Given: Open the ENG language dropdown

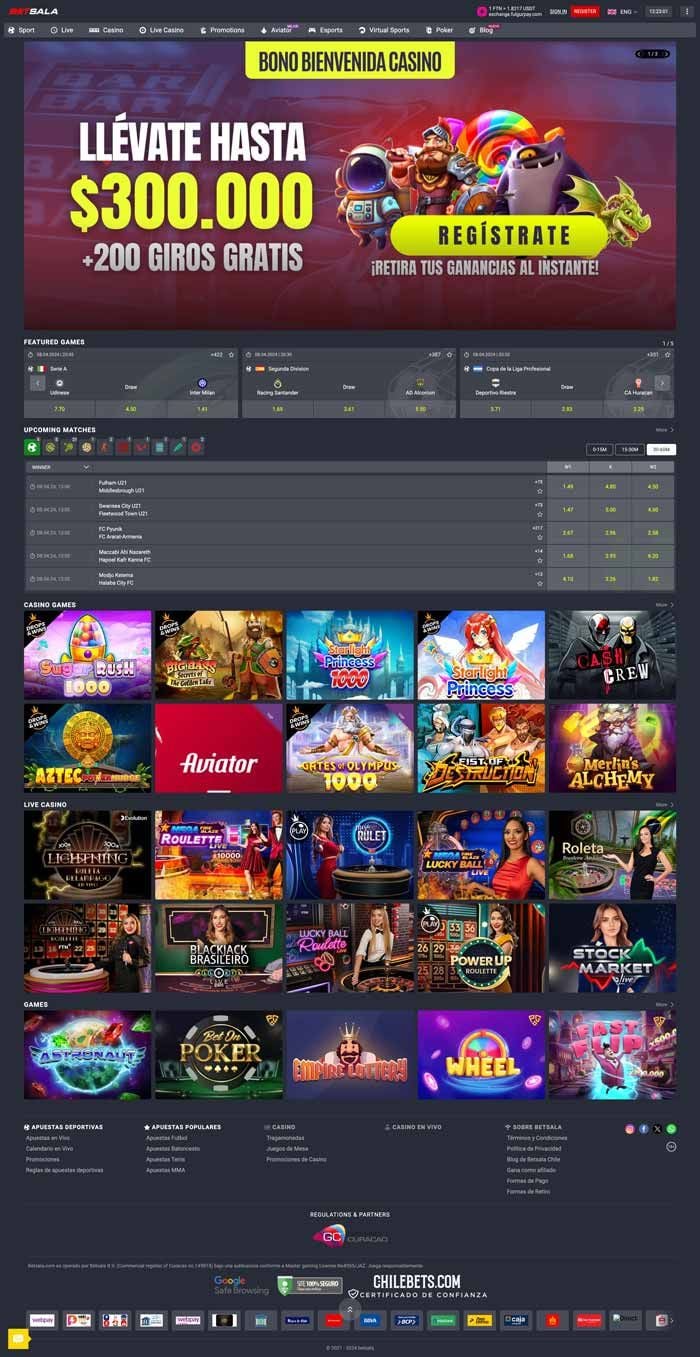Looking at the screenshot, I should click(622, 11).
